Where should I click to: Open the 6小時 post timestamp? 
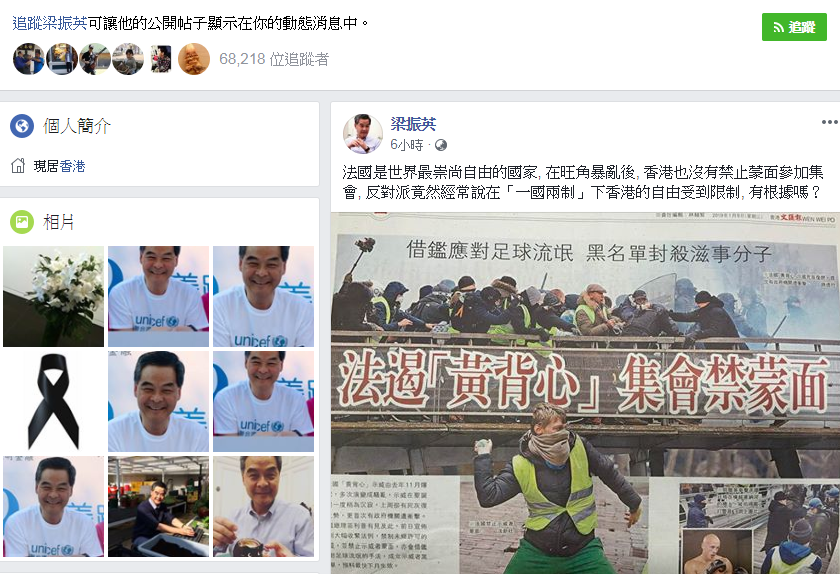407,145
